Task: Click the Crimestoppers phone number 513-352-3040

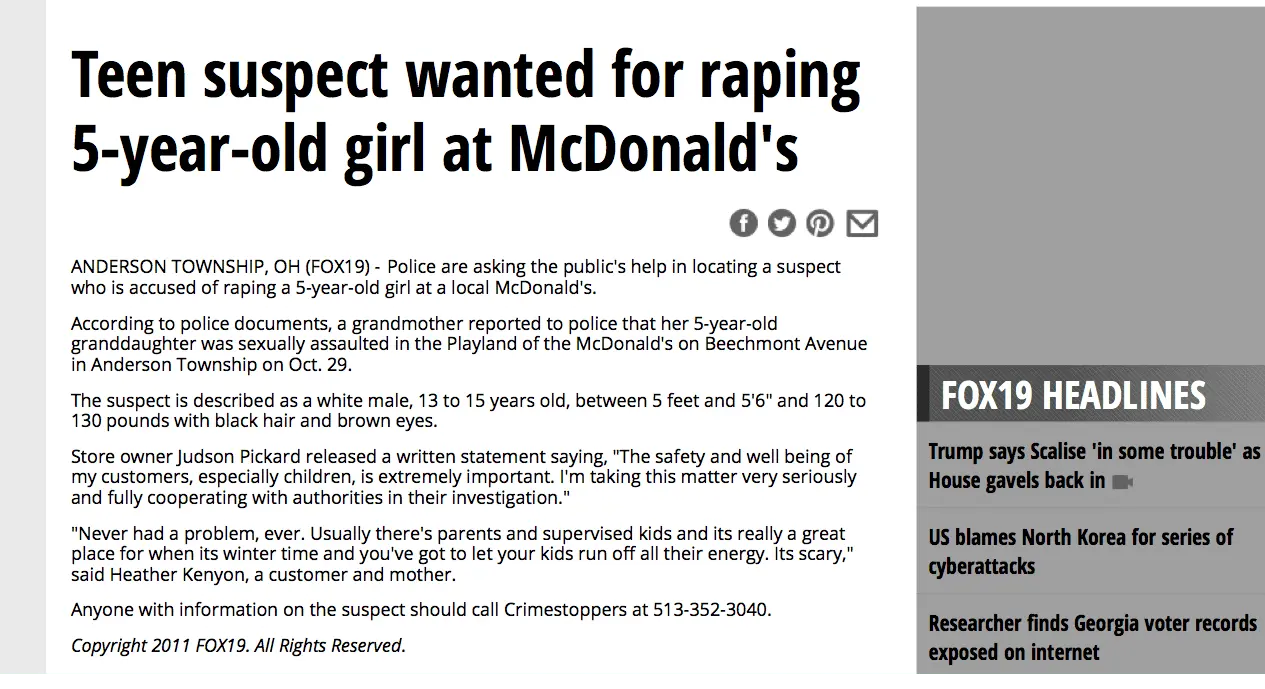Action: coord(712,609)
